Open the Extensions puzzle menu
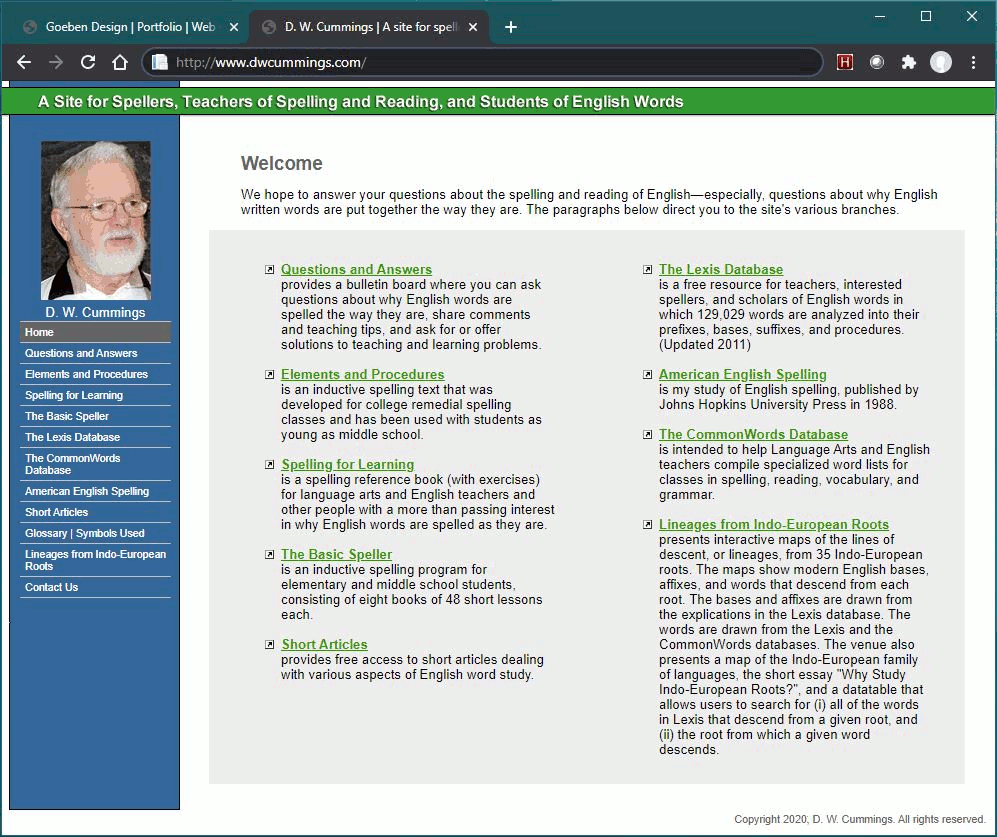Screen dimensions: 997x837 (x=909, y=62)
